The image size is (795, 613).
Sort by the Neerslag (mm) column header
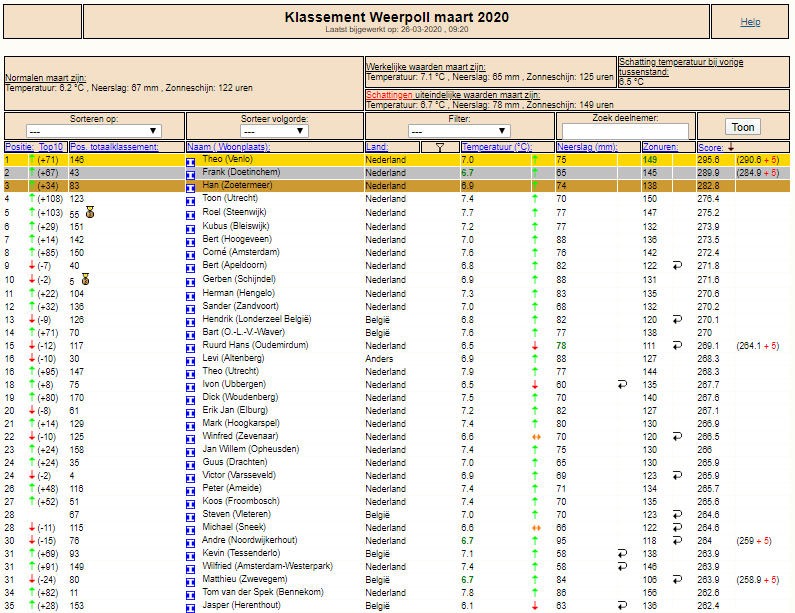click(x=587, y=147)
